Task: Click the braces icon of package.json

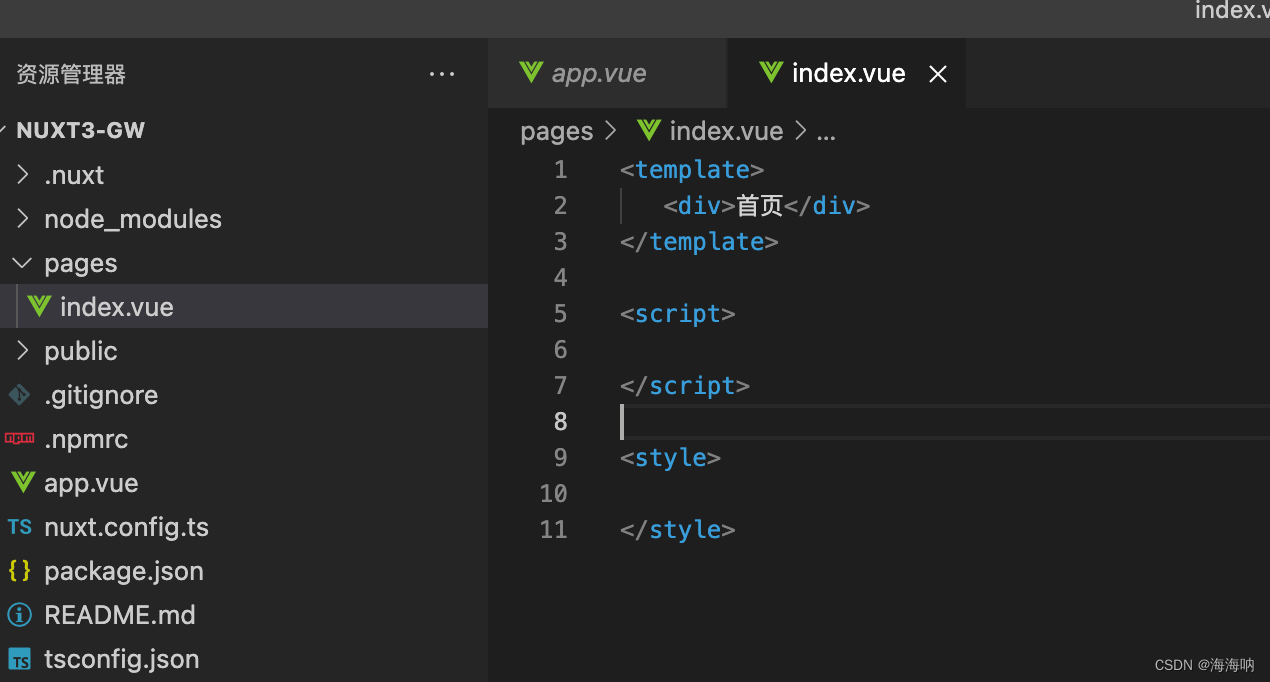Action: click(20, 570)
